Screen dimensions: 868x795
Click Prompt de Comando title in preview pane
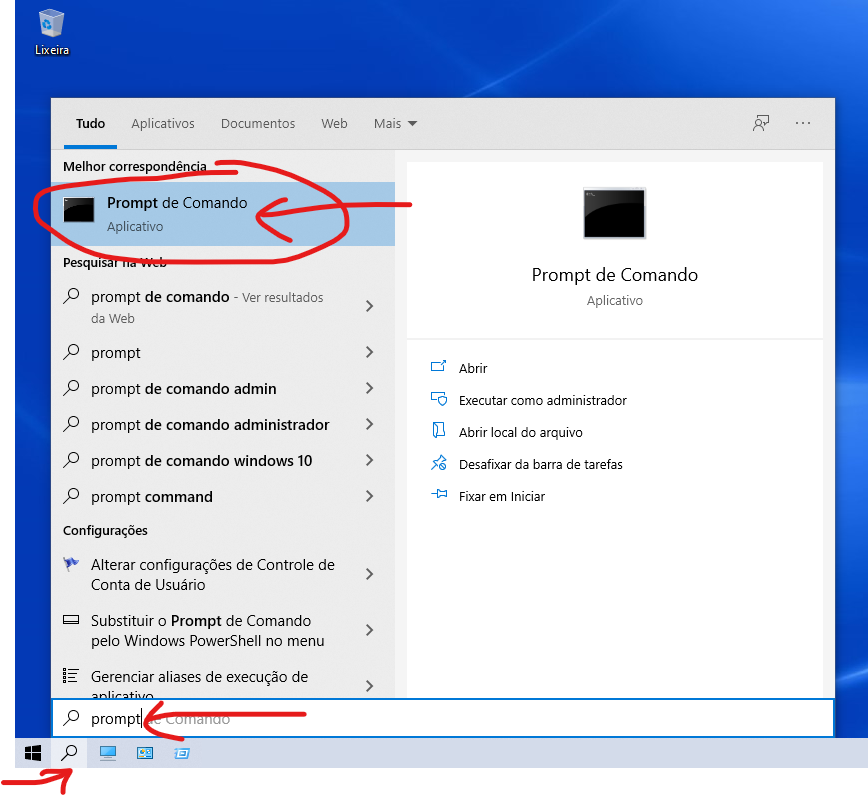coord(614,275)
